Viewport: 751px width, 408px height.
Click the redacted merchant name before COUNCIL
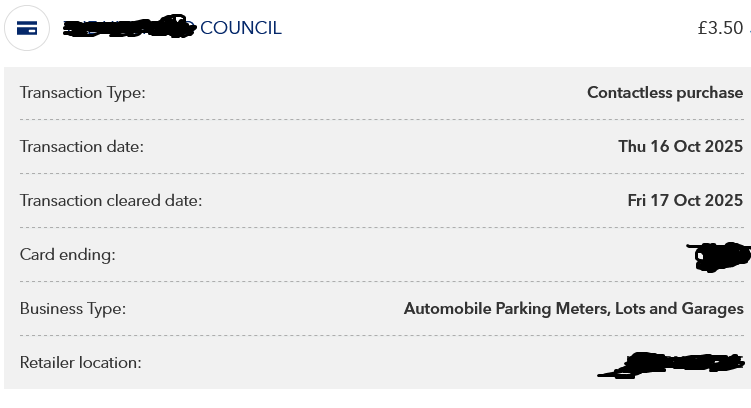coord(128,28)
